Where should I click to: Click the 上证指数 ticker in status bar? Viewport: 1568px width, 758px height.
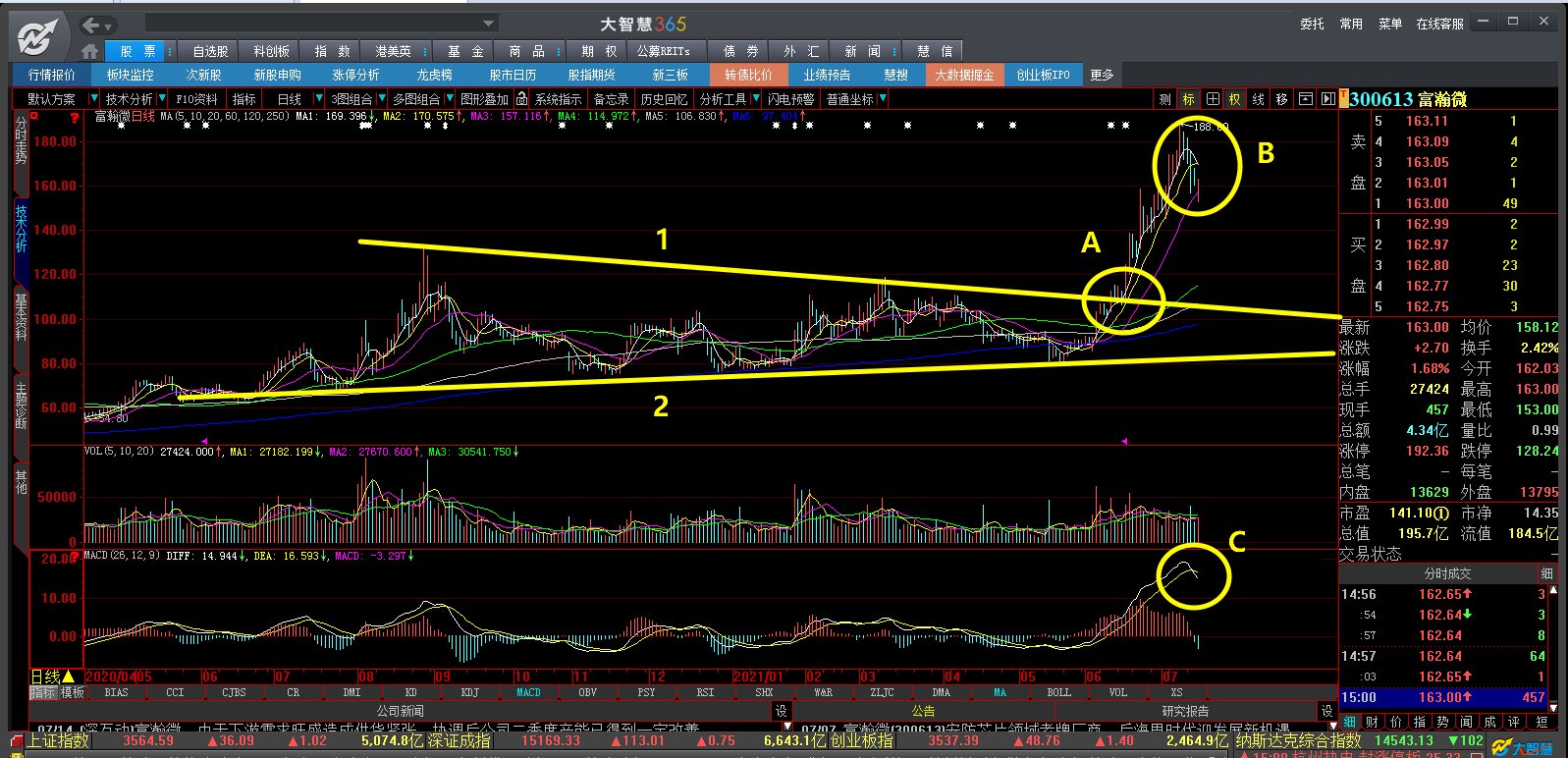pyautogui.click(x=59, y=740)
